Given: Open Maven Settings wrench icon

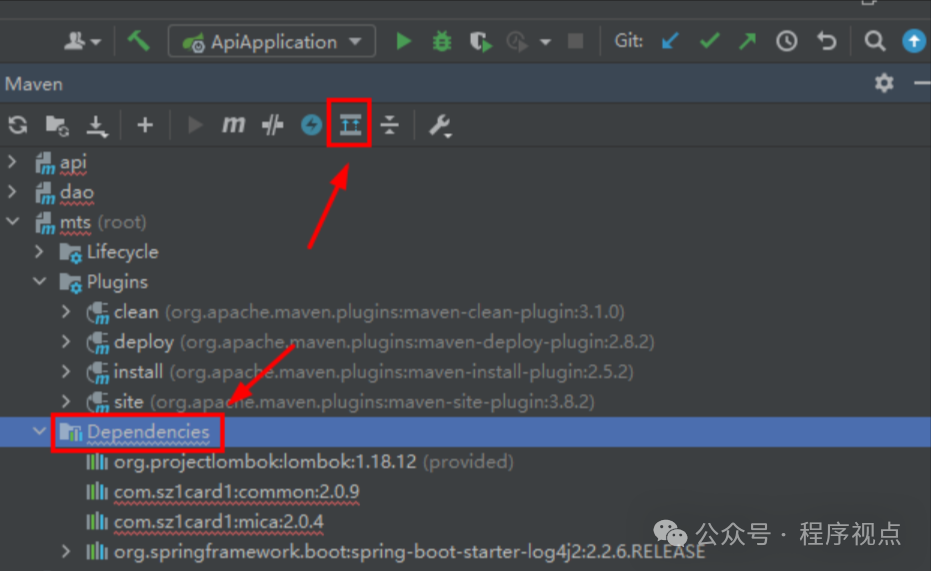Looking at the screenshot, I should (440, 125).
